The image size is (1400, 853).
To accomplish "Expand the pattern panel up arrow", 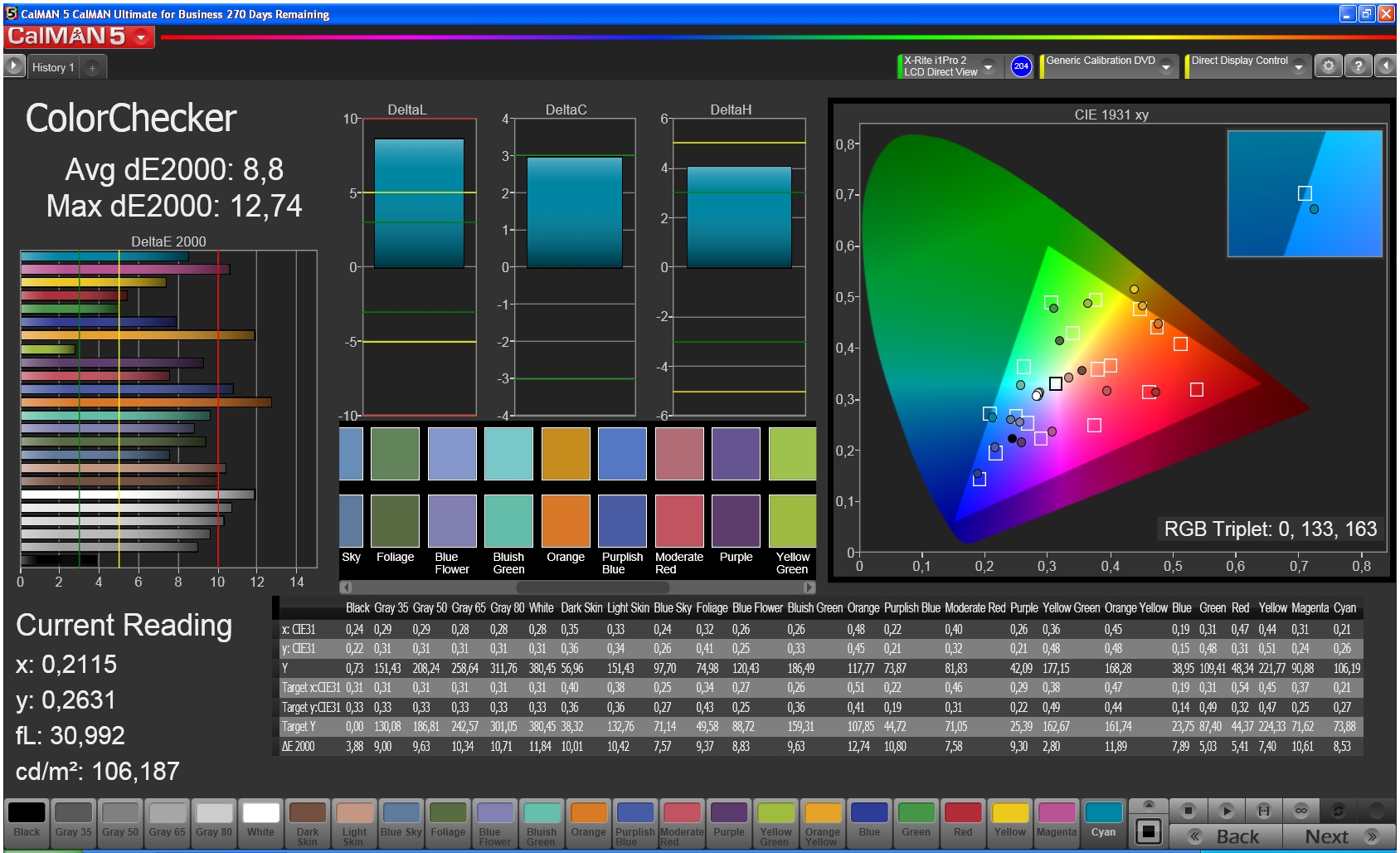I will click(1149, 804).
